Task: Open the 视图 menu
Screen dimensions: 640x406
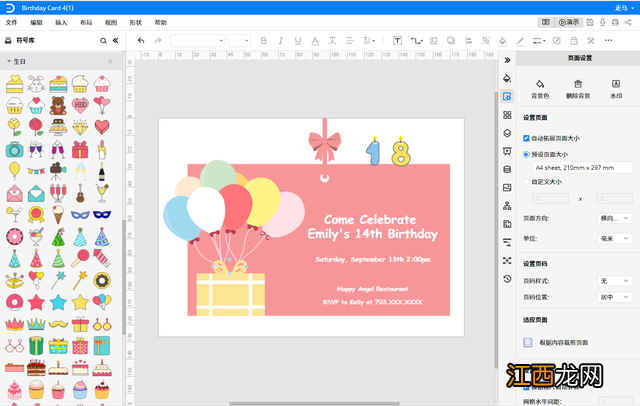Action: [111, 21]
